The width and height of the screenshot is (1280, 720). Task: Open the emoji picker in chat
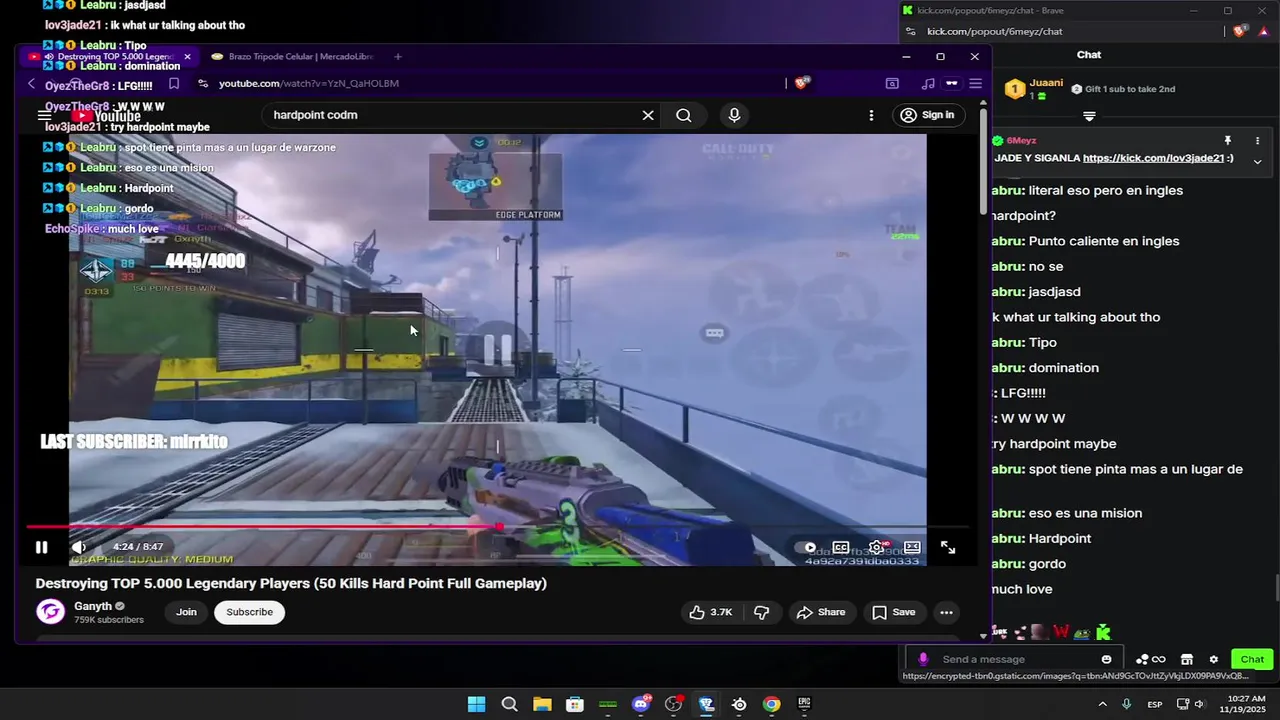[1106, 659]
